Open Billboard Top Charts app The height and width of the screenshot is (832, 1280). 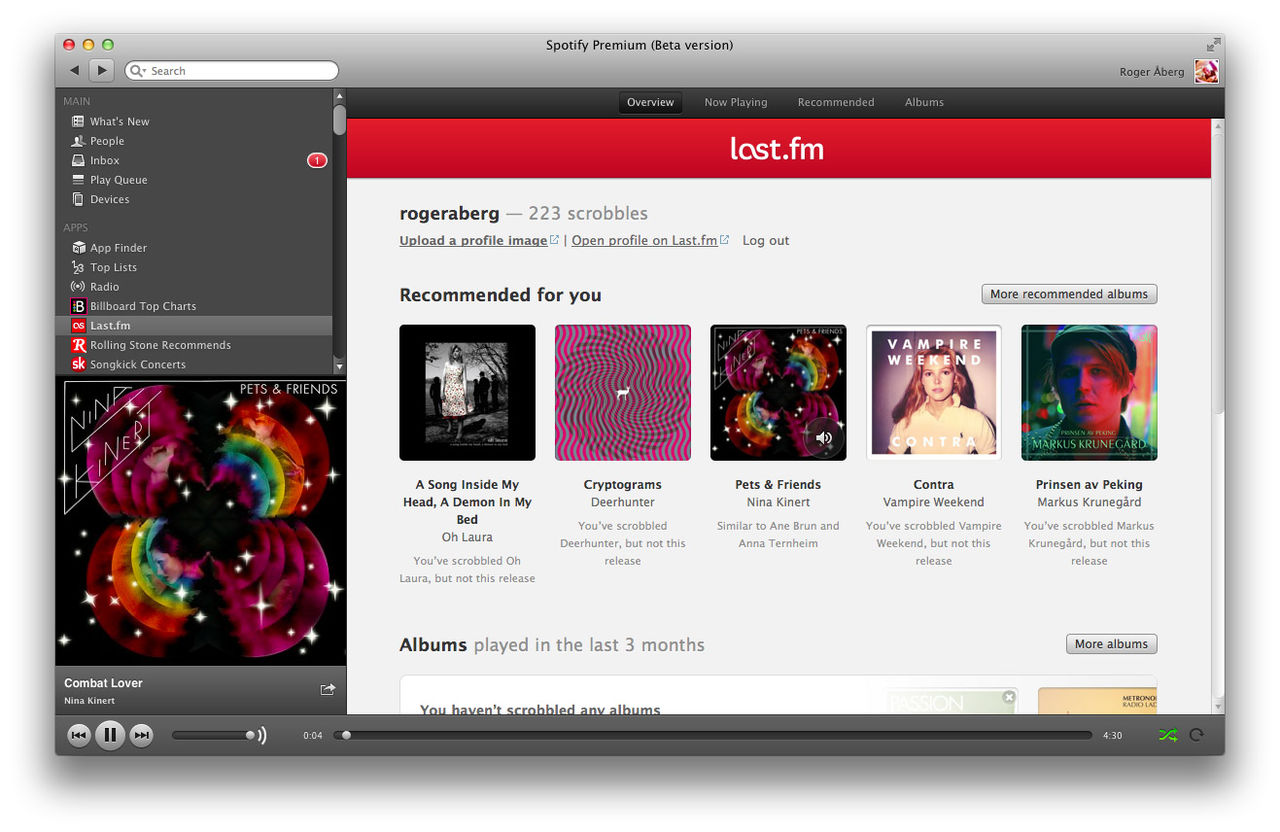(x=142, y=306)
